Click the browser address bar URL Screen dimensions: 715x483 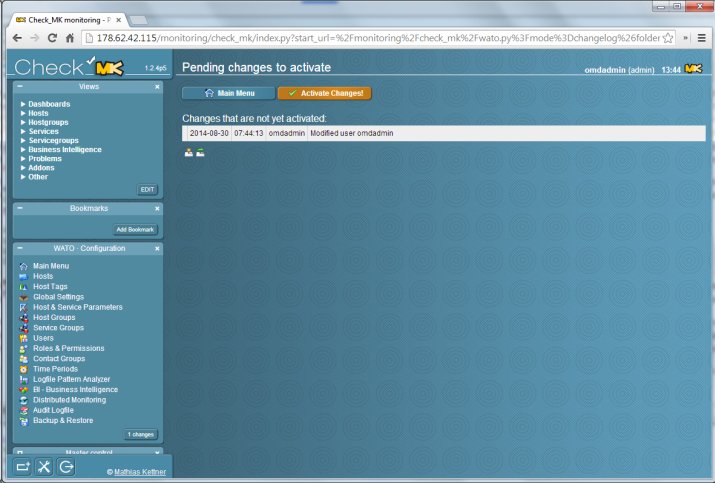click(378, 38)
